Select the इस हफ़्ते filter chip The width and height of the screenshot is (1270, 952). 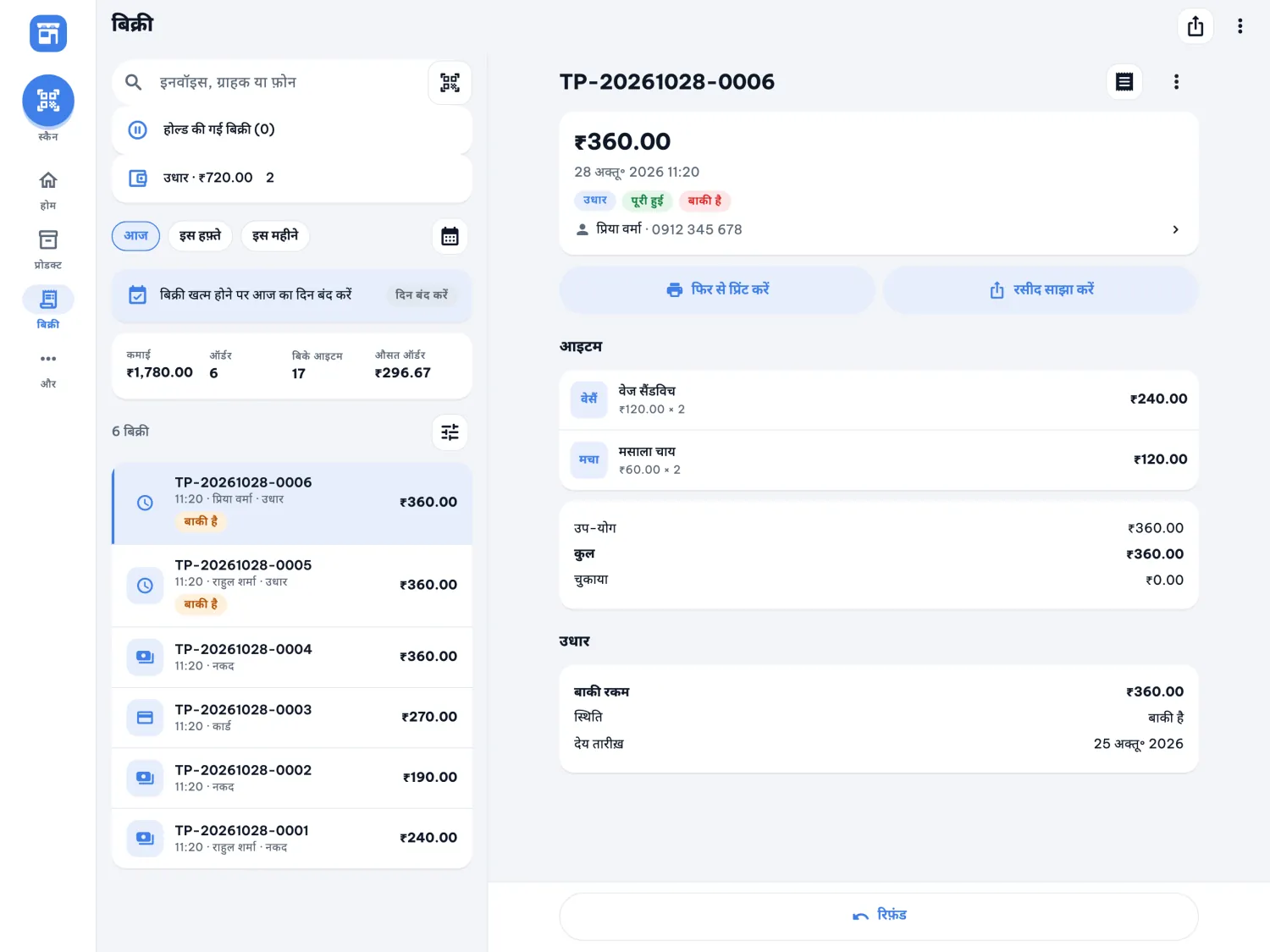pos(200,235)
